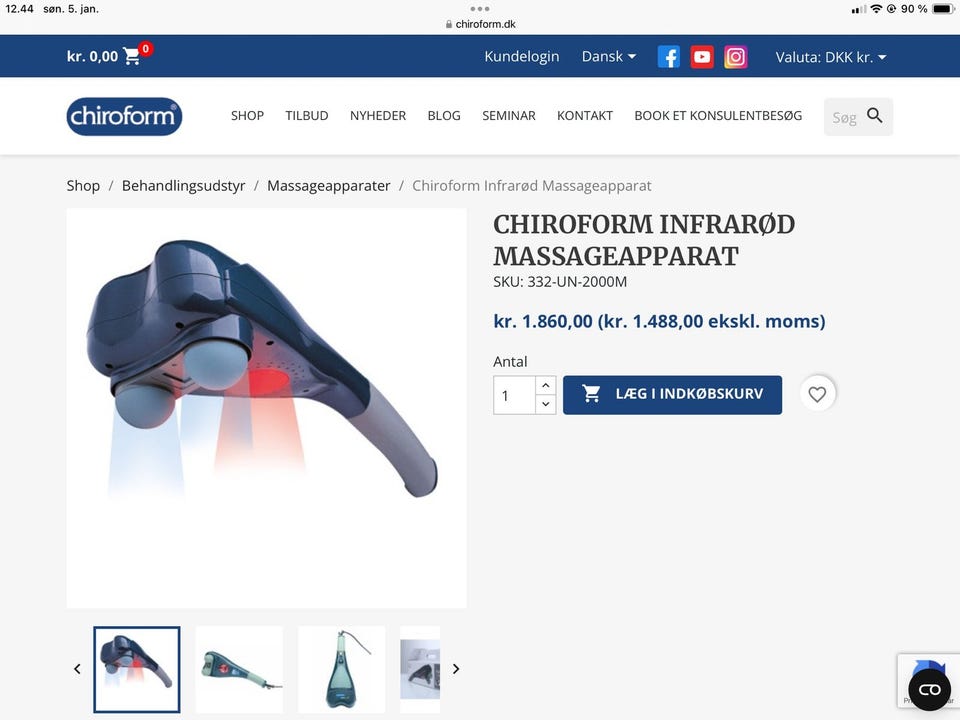Expand the Valuta DKK currency dropdown
Screen dimensions: 960x720
tap(831, 57)
